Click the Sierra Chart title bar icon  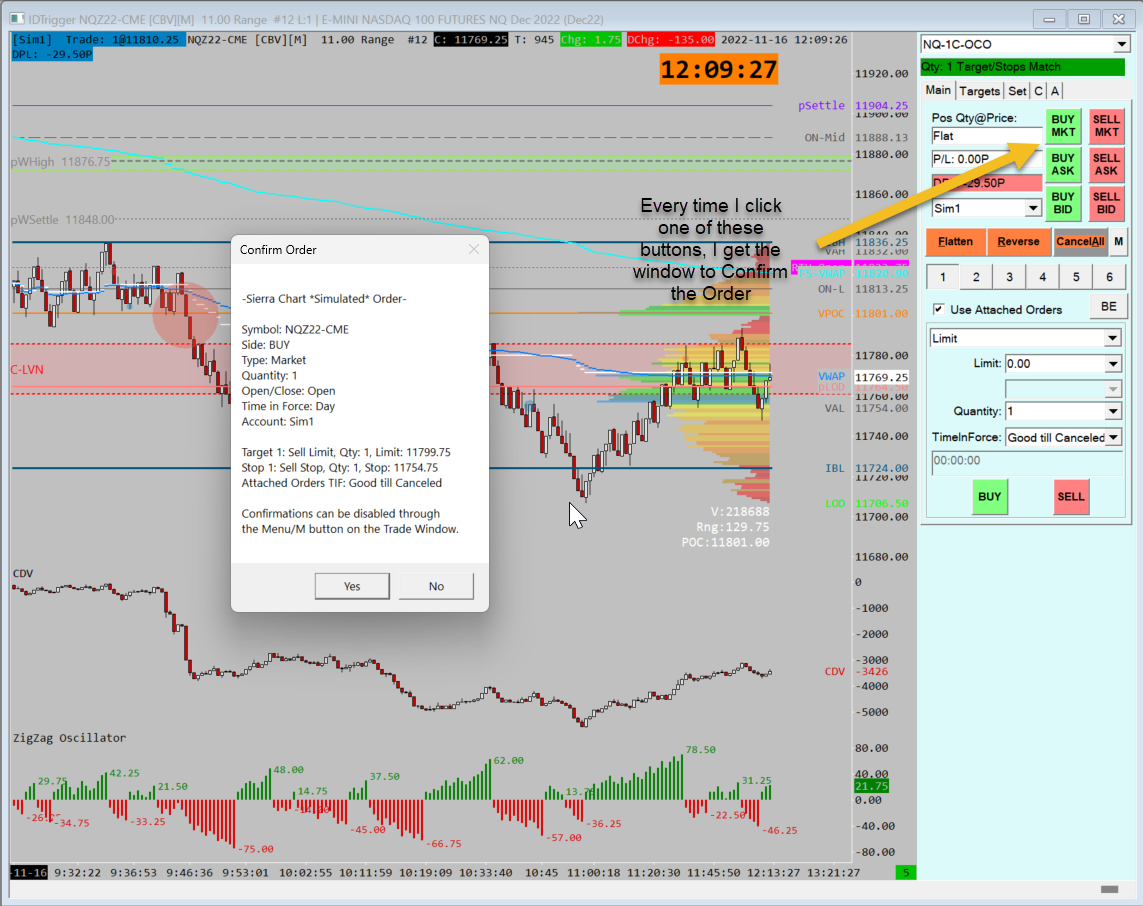(17, 19)
